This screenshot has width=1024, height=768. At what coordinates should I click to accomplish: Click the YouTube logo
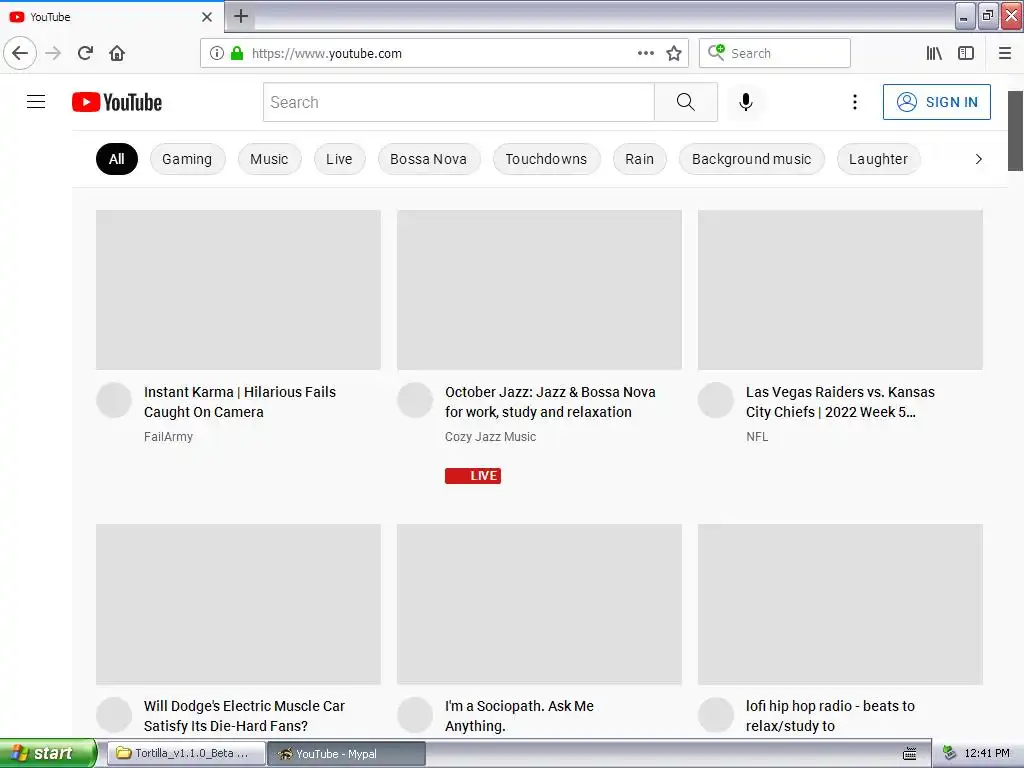[117, 102]
